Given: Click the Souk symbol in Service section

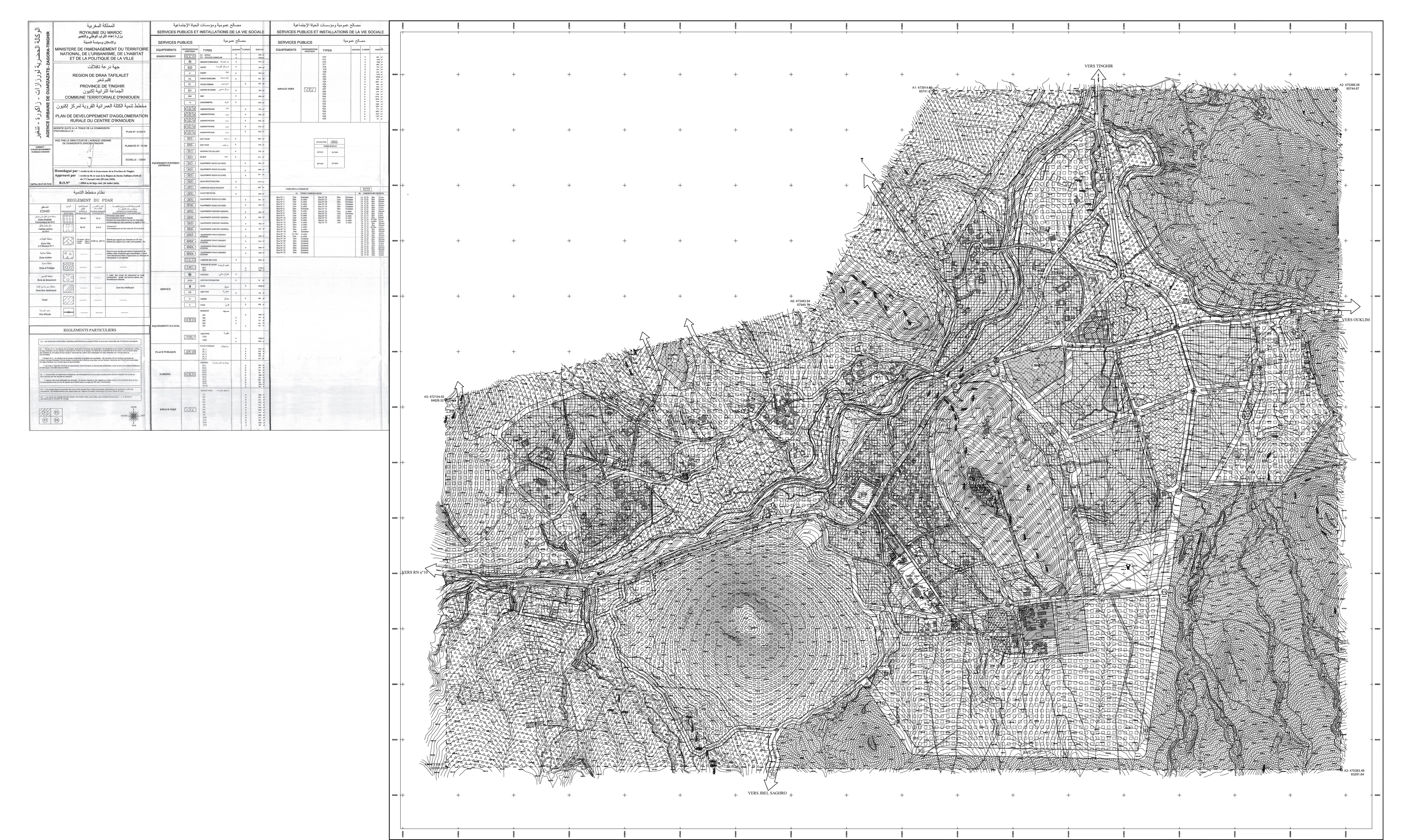Looking at the screenshot, I should coord(190,286).
